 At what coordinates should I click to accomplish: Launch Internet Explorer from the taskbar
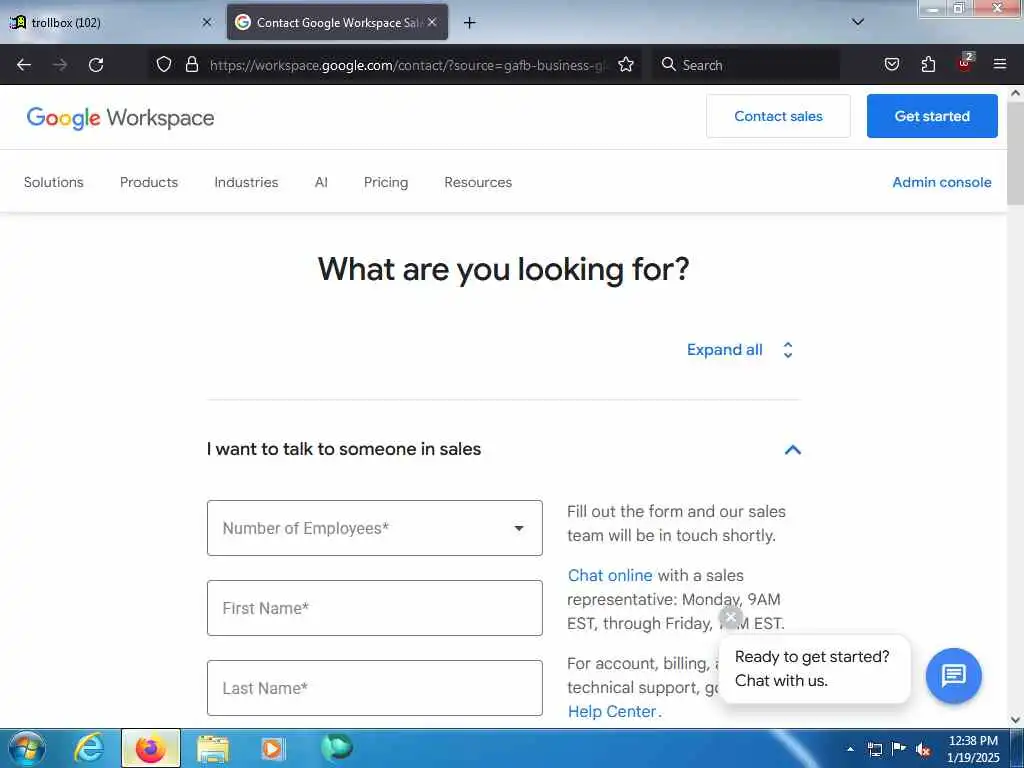coord(89,748)
